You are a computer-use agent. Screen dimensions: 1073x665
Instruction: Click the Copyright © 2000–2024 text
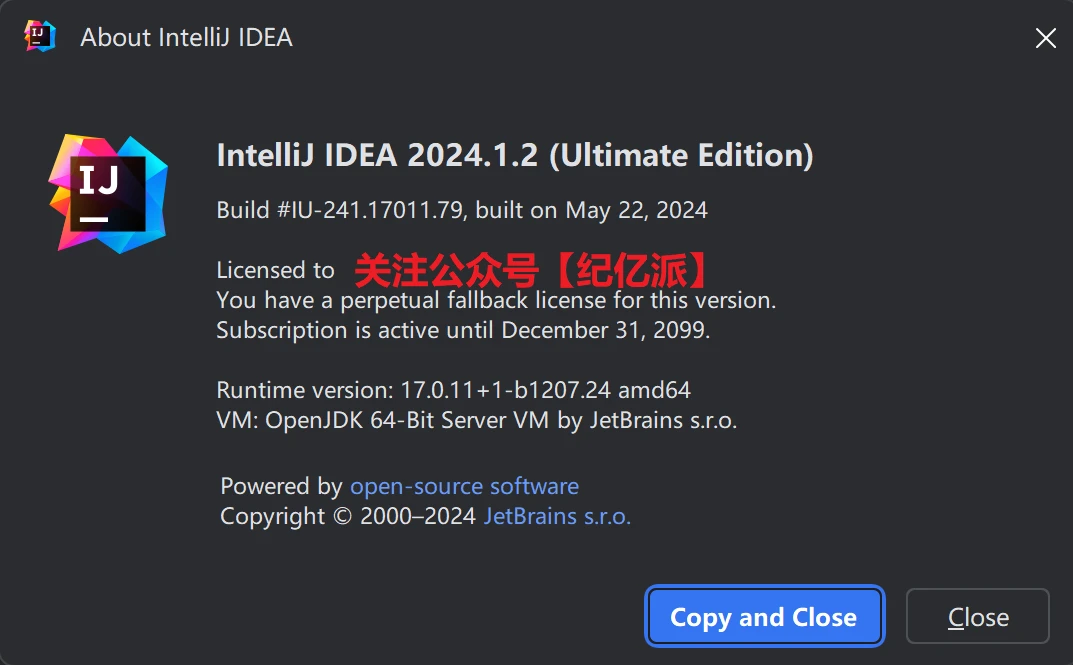coord(349,516)
